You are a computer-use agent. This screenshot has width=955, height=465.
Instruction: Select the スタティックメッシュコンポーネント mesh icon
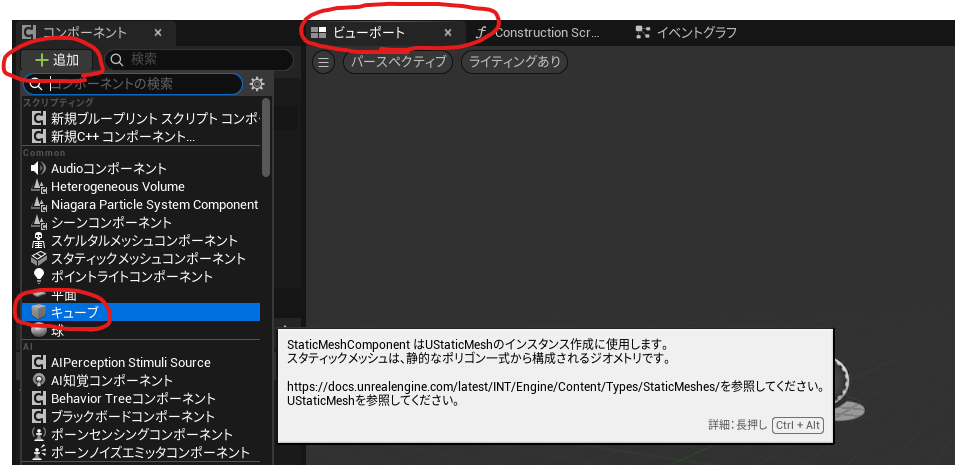click(x=39, y=258)
